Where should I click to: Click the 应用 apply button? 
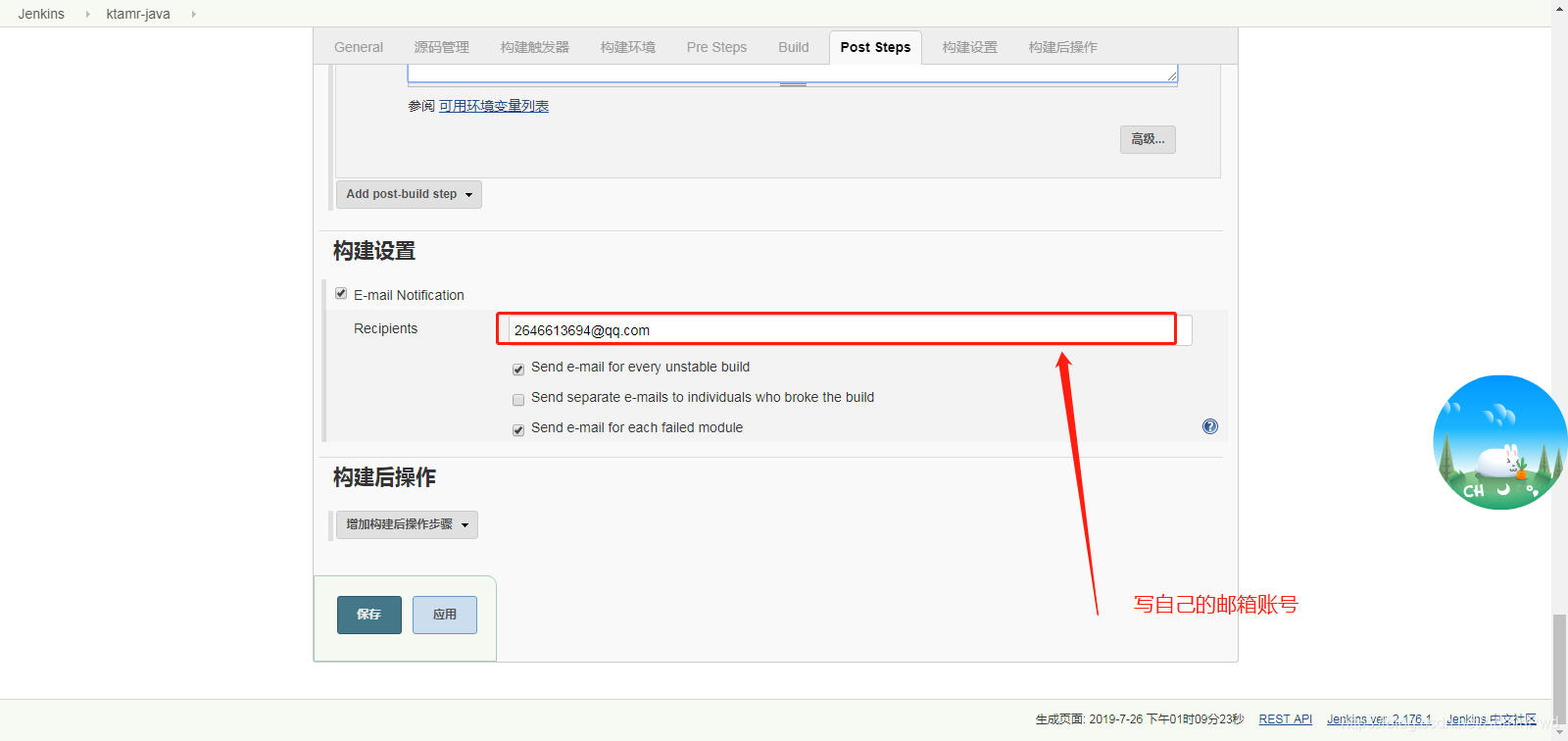click(445, 615)
